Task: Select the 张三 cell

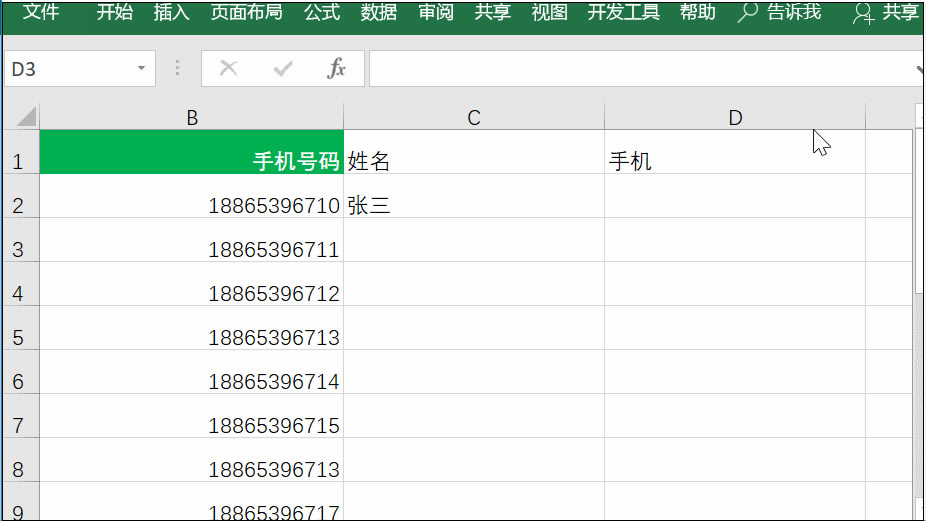Action: [474, 196]
